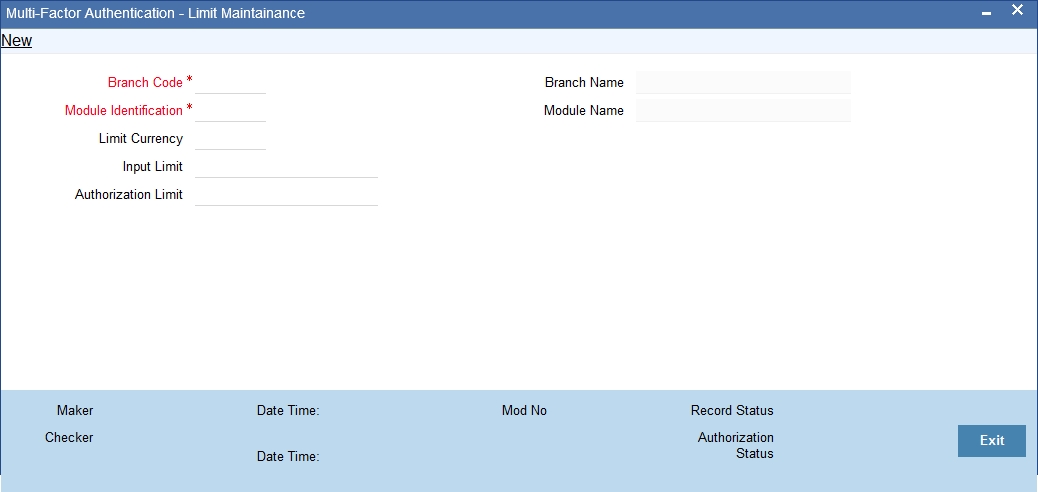1038x492 pixels.
Task: Click the Limit Currency label
Action: coord(141,138)
